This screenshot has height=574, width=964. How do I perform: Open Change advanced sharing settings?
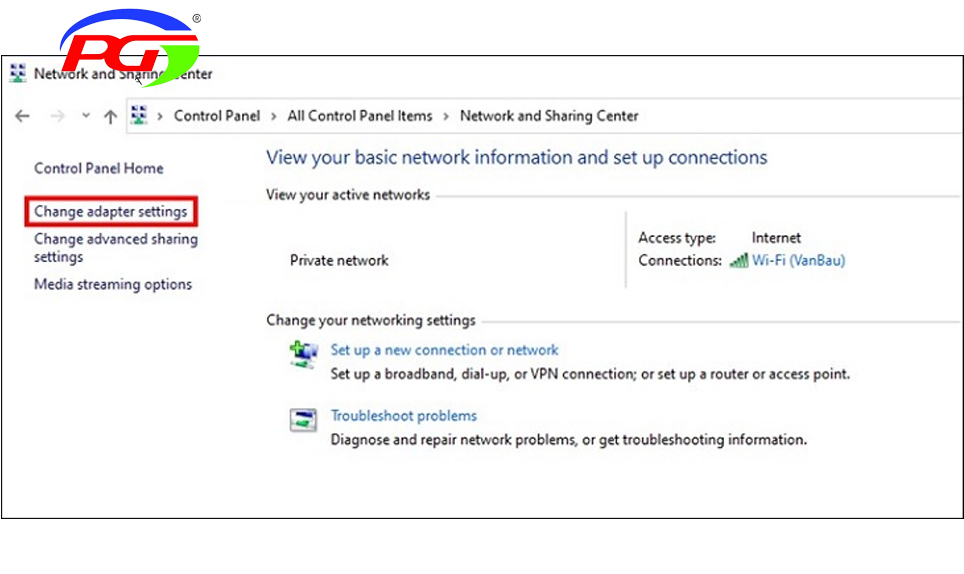[116, 248]
